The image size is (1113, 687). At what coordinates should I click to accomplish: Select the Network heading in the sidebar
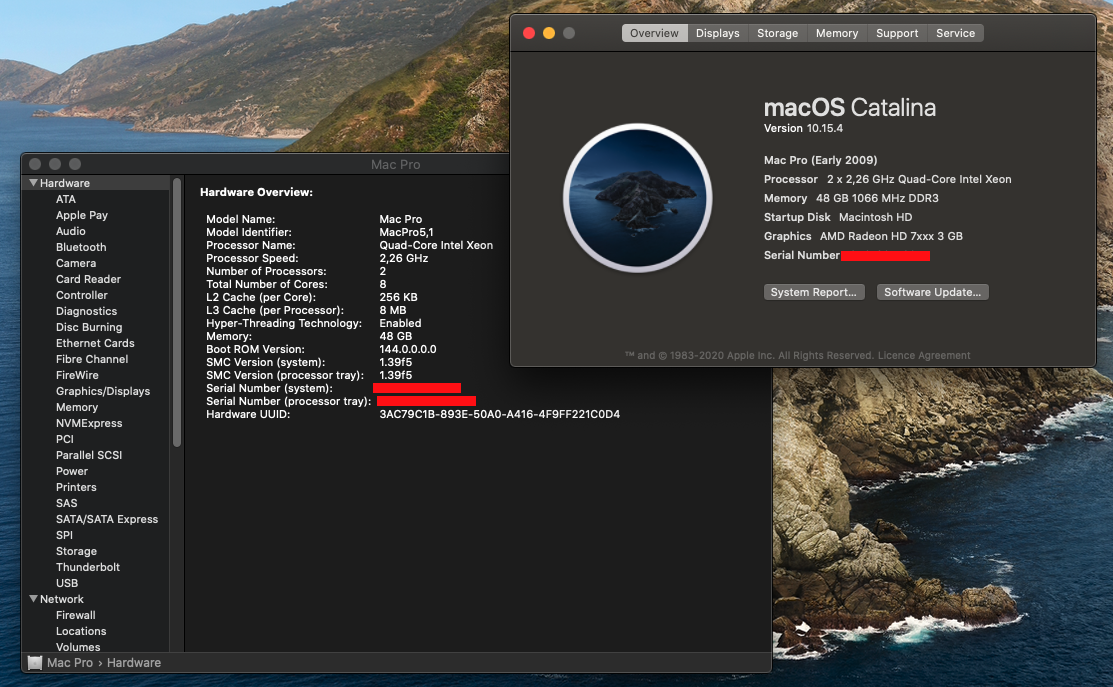[62, 599]
